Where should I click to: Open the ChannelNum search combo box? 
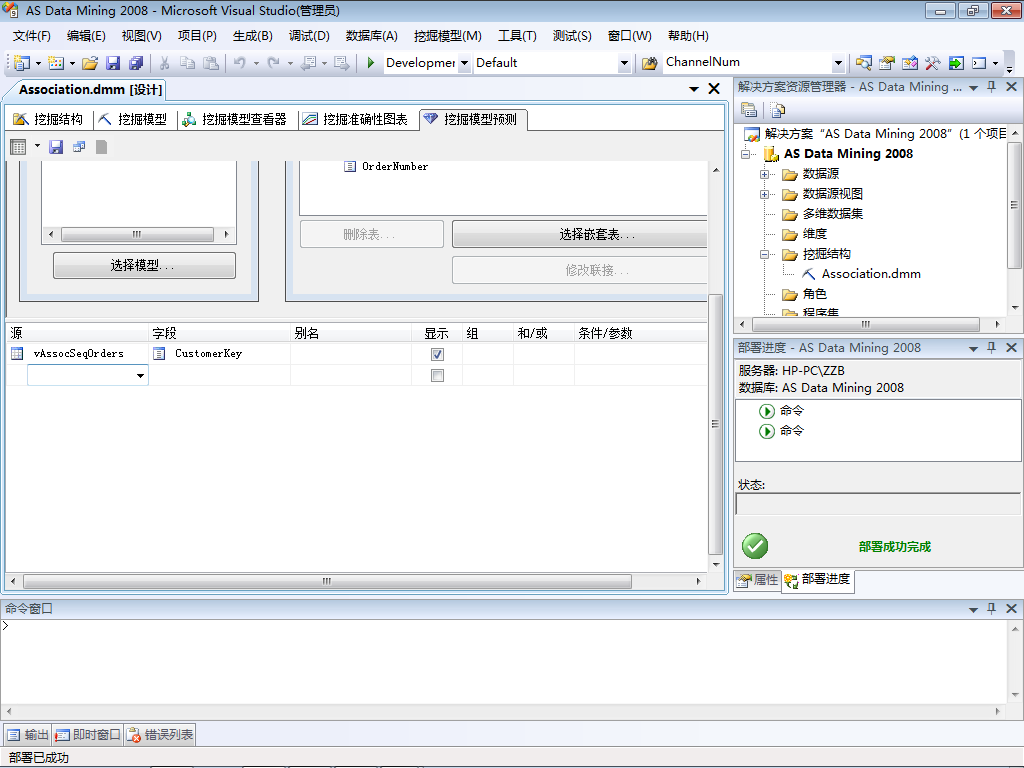click(839, 63)
